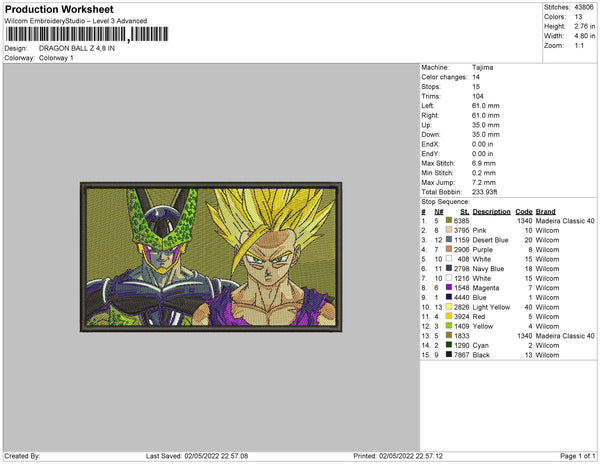
Task: Click the Navy Blue thread swatch
Action: (448, 268)
